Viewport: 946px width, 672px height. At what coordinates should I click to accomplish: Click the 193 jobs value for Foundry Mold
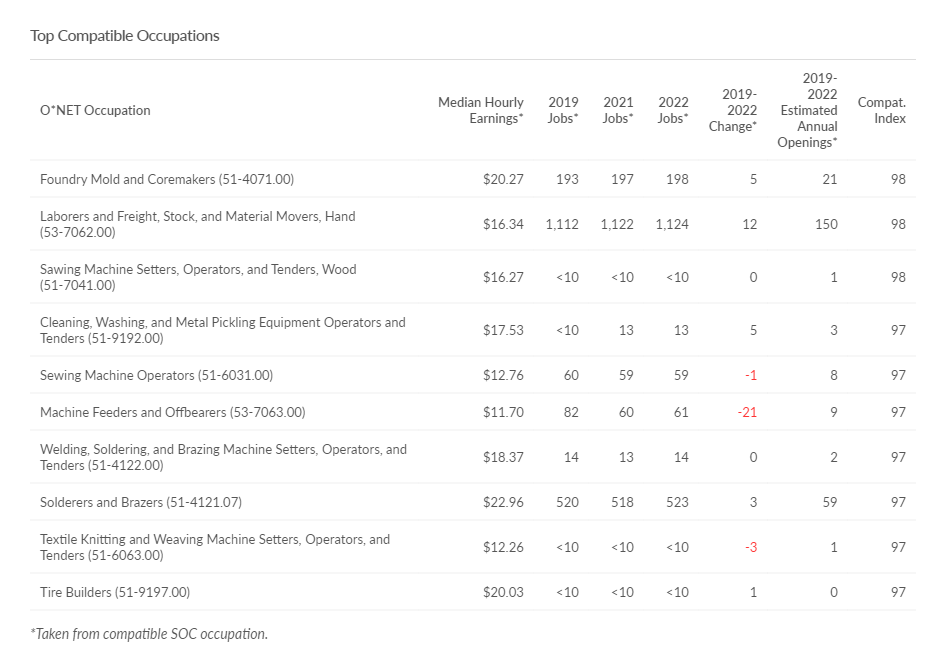pos(567,179)
